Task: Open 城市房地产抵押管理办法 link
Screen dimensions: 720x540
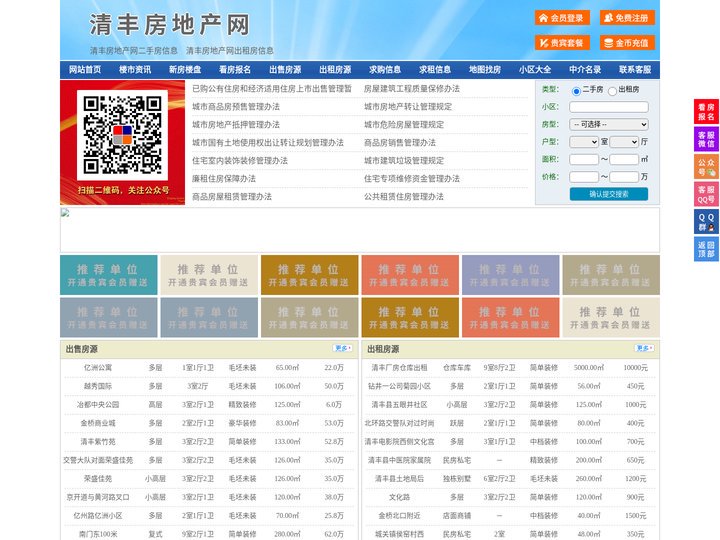Action: pyautogui.click(x=236, y=124)
